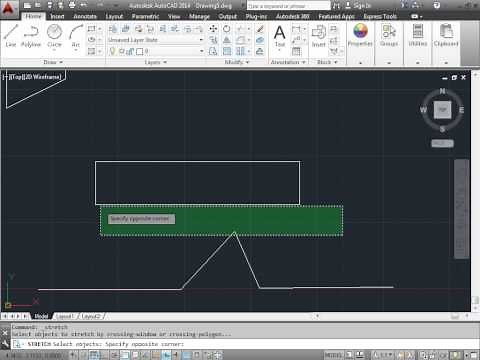This screenshot has width=480, height=360.
Task: Click the Help question mark icon
Action: [x=437, y=5]
